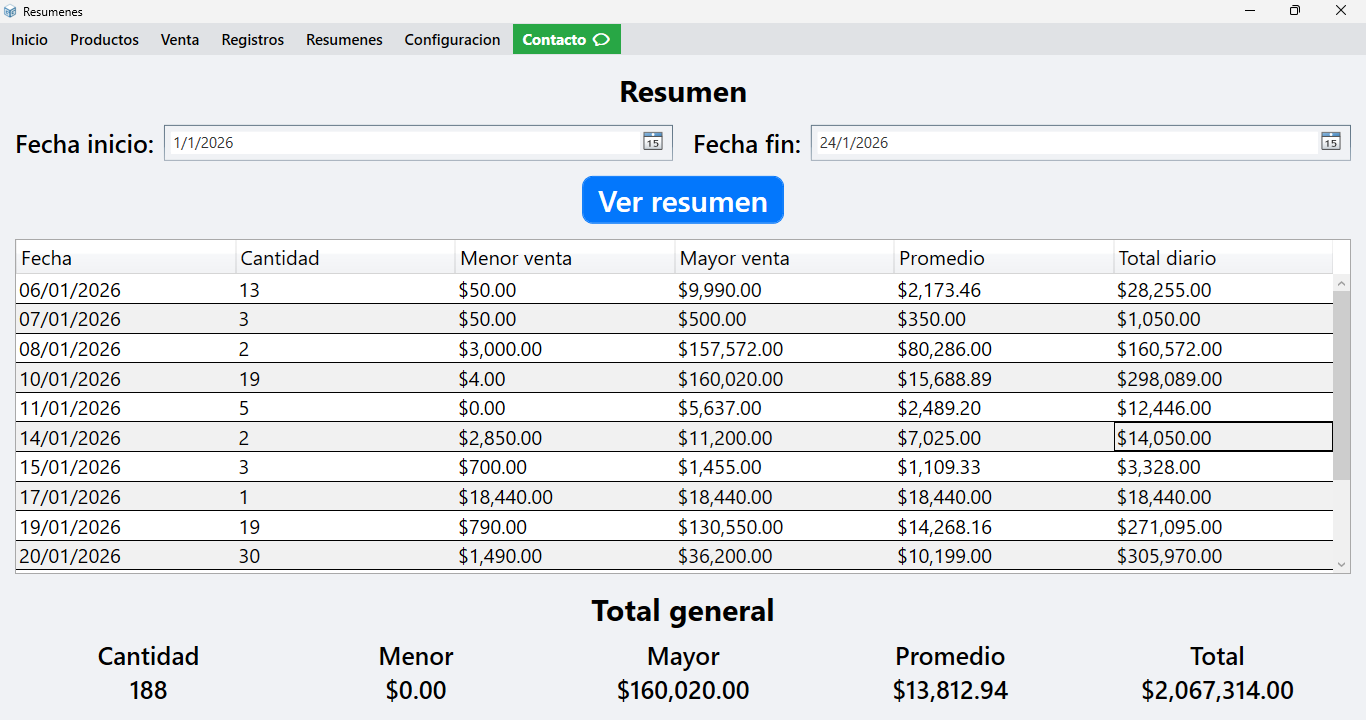1366x720 pixels.
Task: Click the speech bubble icon on Contacto
Action: [x=601, y=39]
